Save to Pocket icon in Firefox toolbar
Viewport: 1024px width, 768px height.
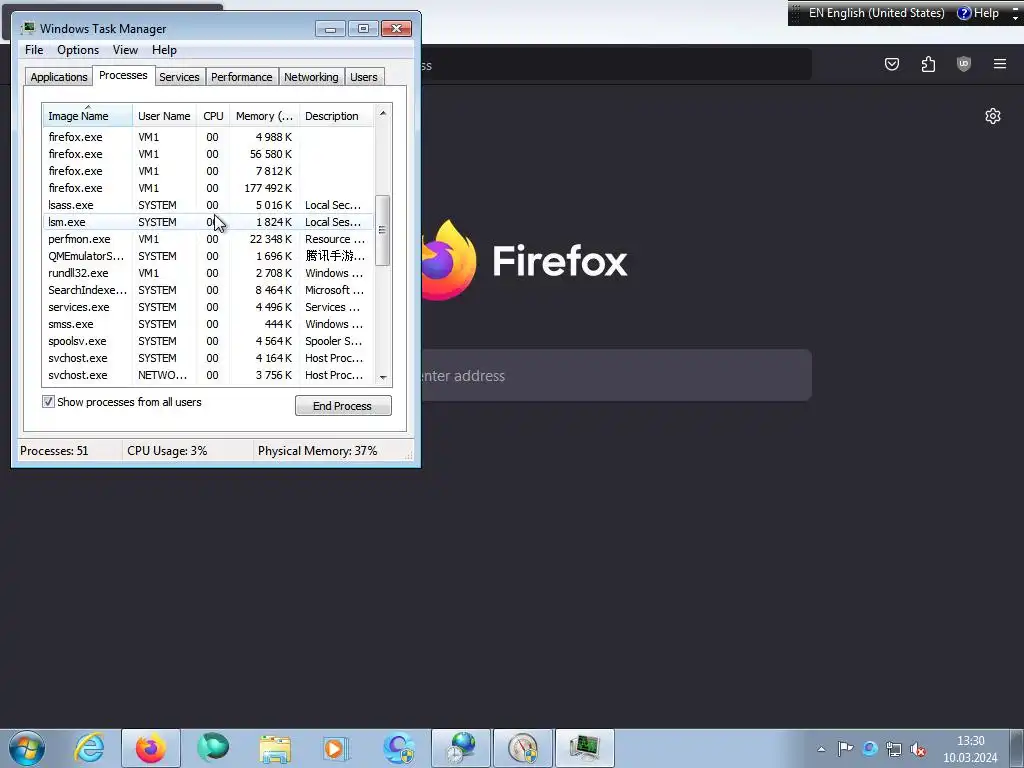[892, 64]
